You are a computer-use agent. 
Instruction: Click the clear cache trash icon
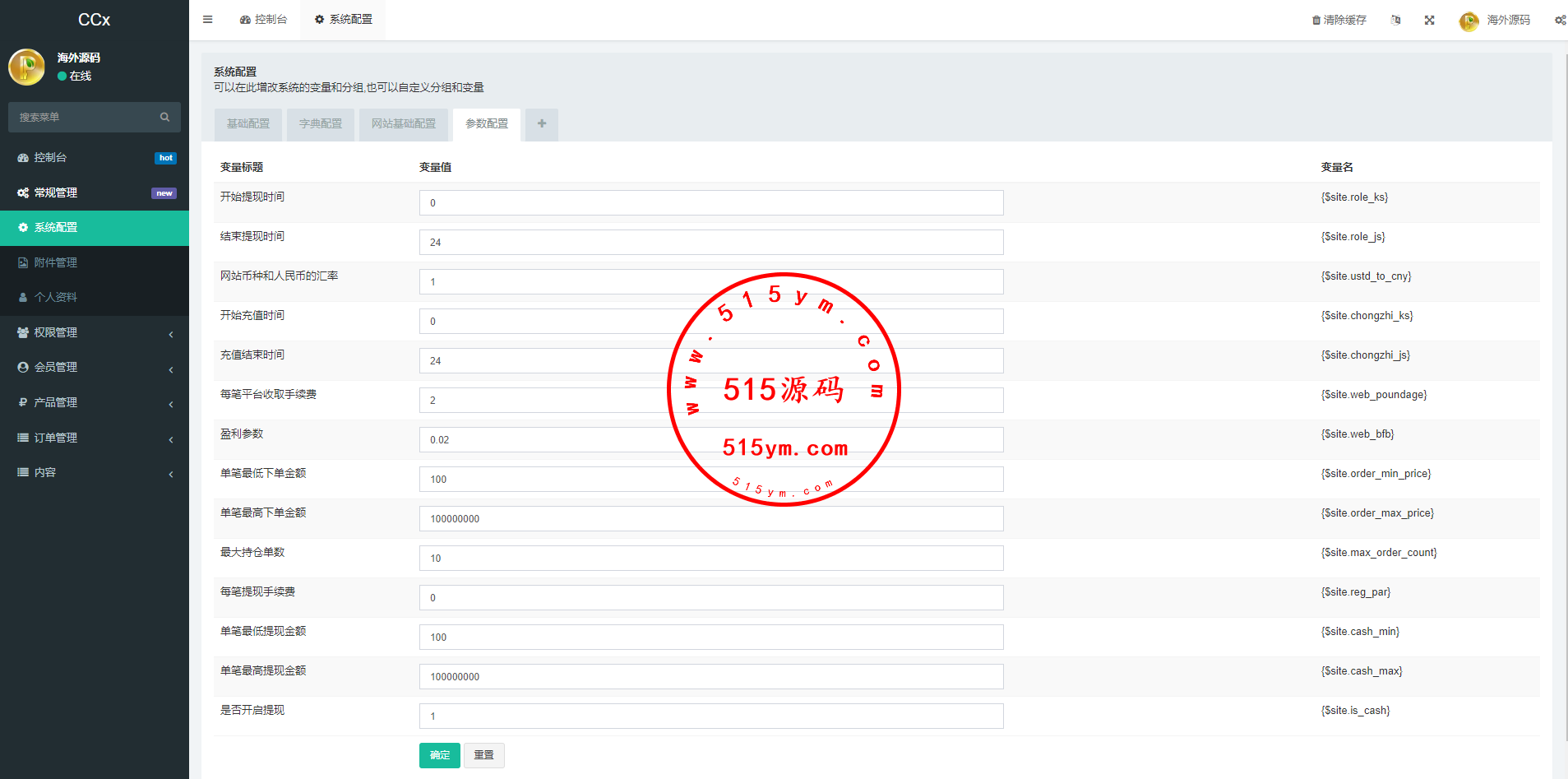tap(1316, 21)
